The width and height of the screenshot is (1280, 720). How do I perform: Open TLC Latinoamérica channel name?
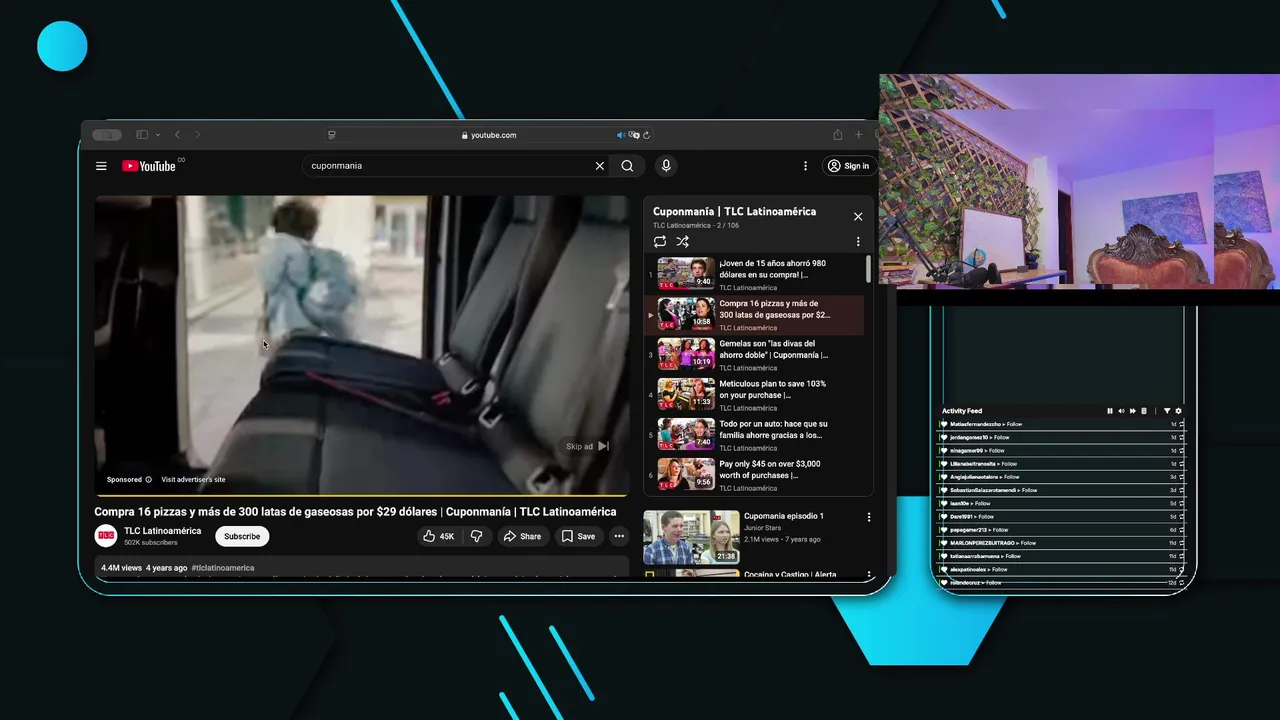162,531
